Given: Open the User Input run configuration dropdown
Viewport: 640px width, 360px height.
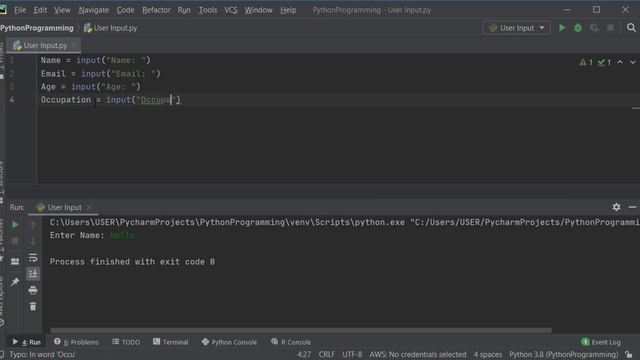Looking at the screenshot, I should 516,28.
